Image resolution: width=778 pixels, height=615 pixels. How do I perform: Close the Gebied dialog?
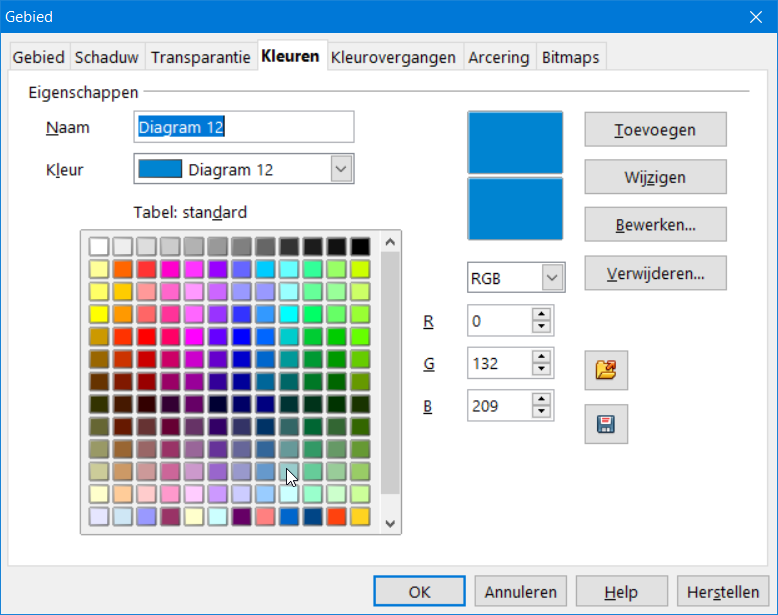click(x=756, y=17)
